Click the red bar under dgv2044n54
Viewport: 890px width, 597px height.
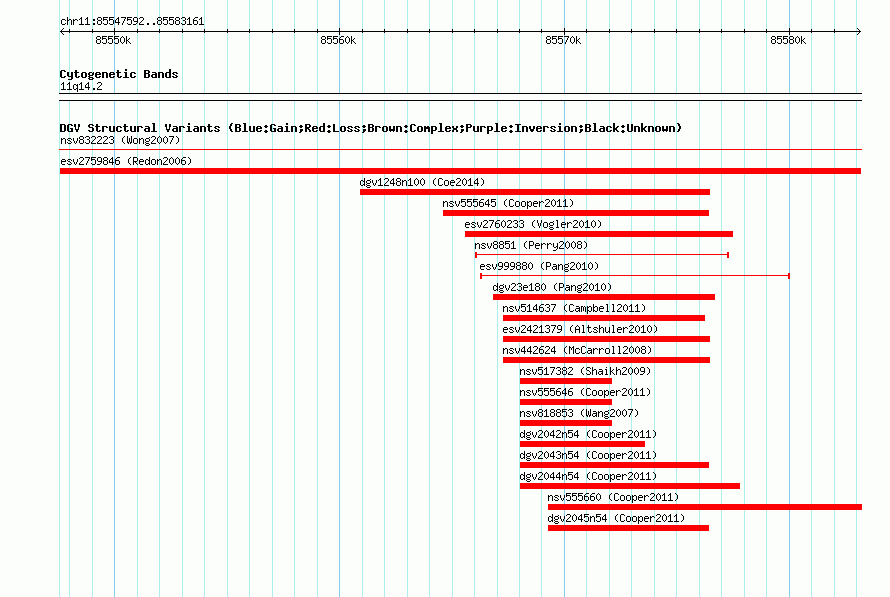click(630, 486)
